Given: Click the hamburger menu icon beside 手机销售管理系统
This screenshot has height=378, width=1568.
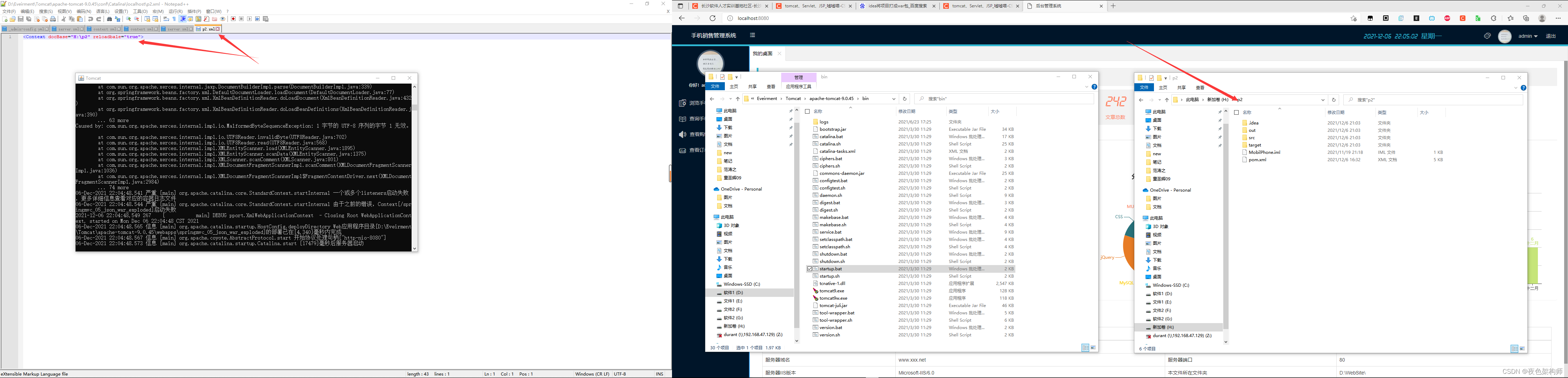Looking at the screenshot, I should 752,35.
